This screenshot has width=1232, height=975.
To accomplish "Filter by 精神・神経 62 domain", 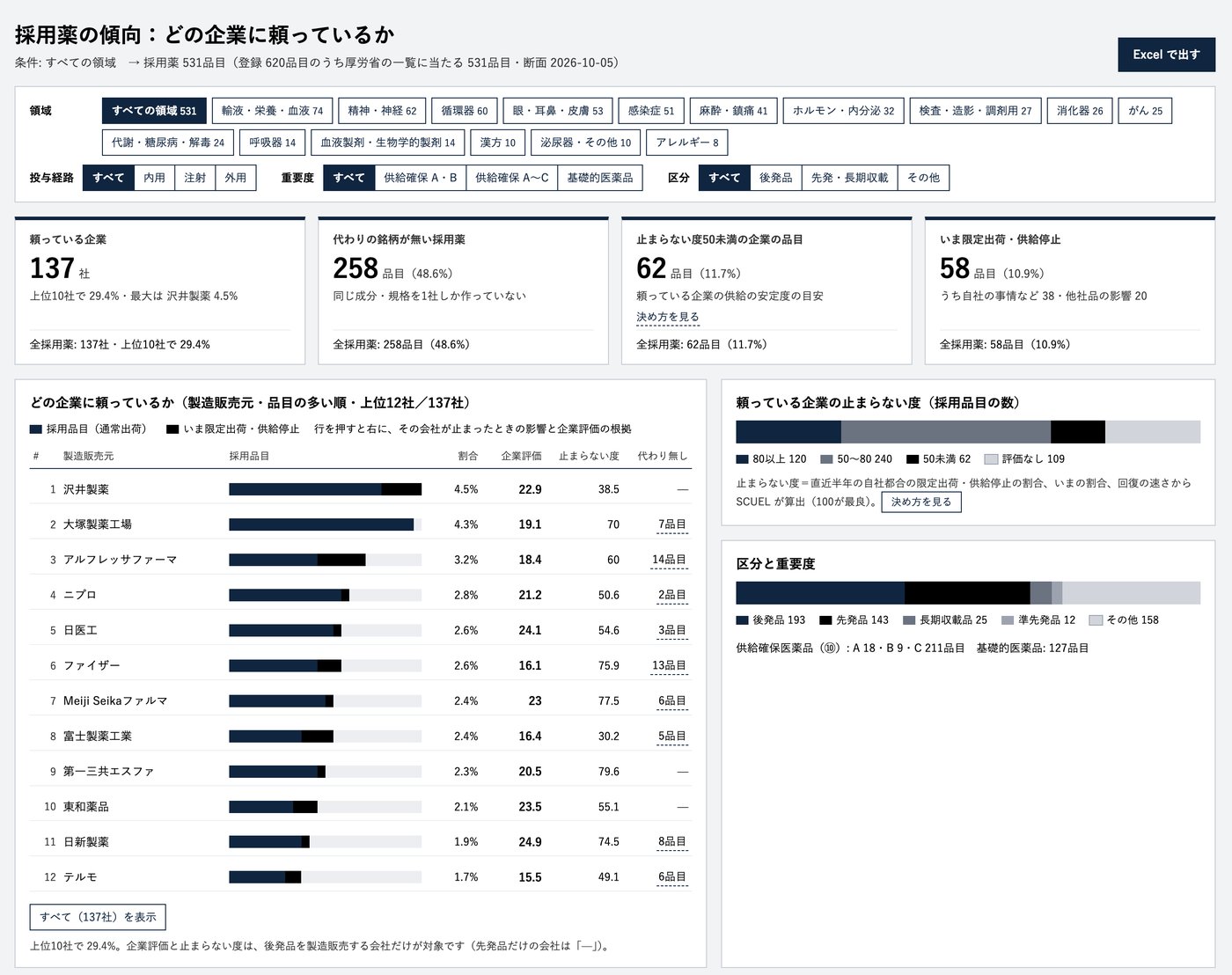I will point(382,111).
